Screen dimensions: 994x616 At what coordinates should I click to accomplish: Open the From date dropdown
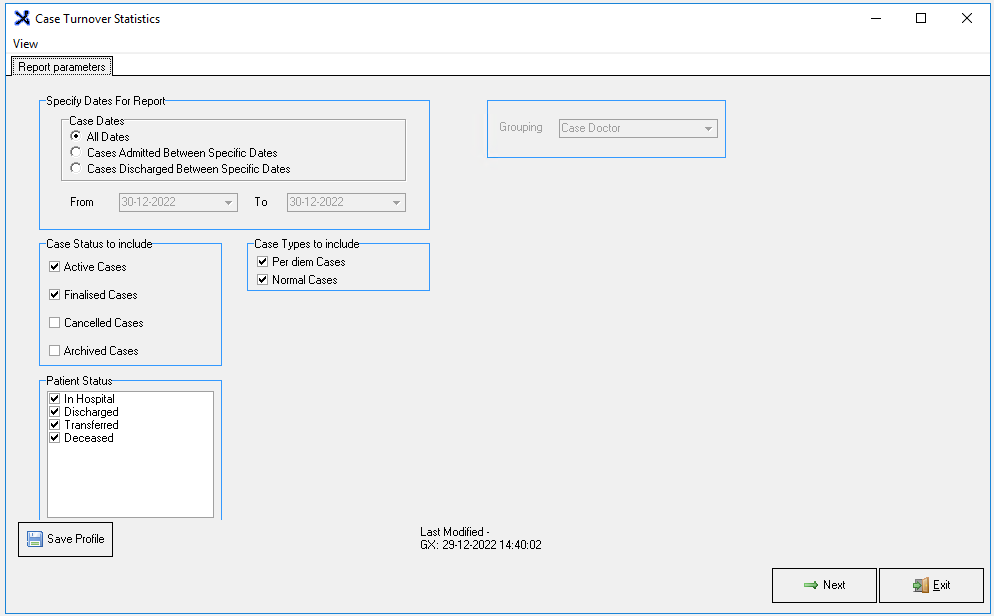[x=229, y=202]
